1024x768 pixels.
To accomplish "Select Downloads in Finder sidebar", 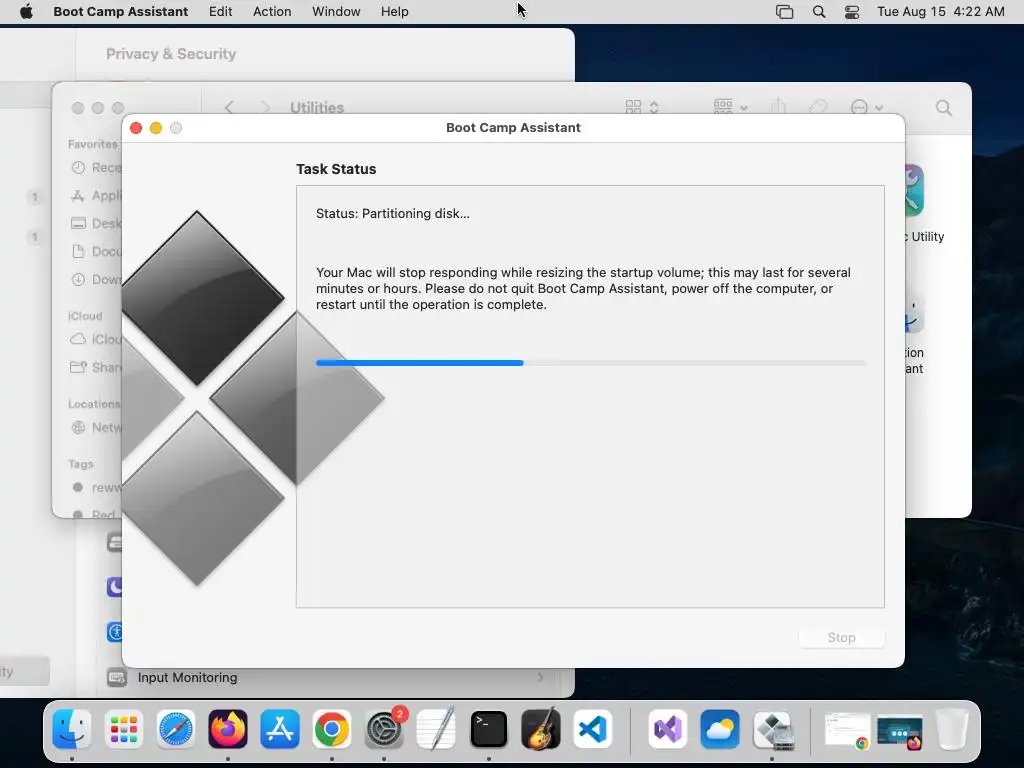I will click(96, 280).
